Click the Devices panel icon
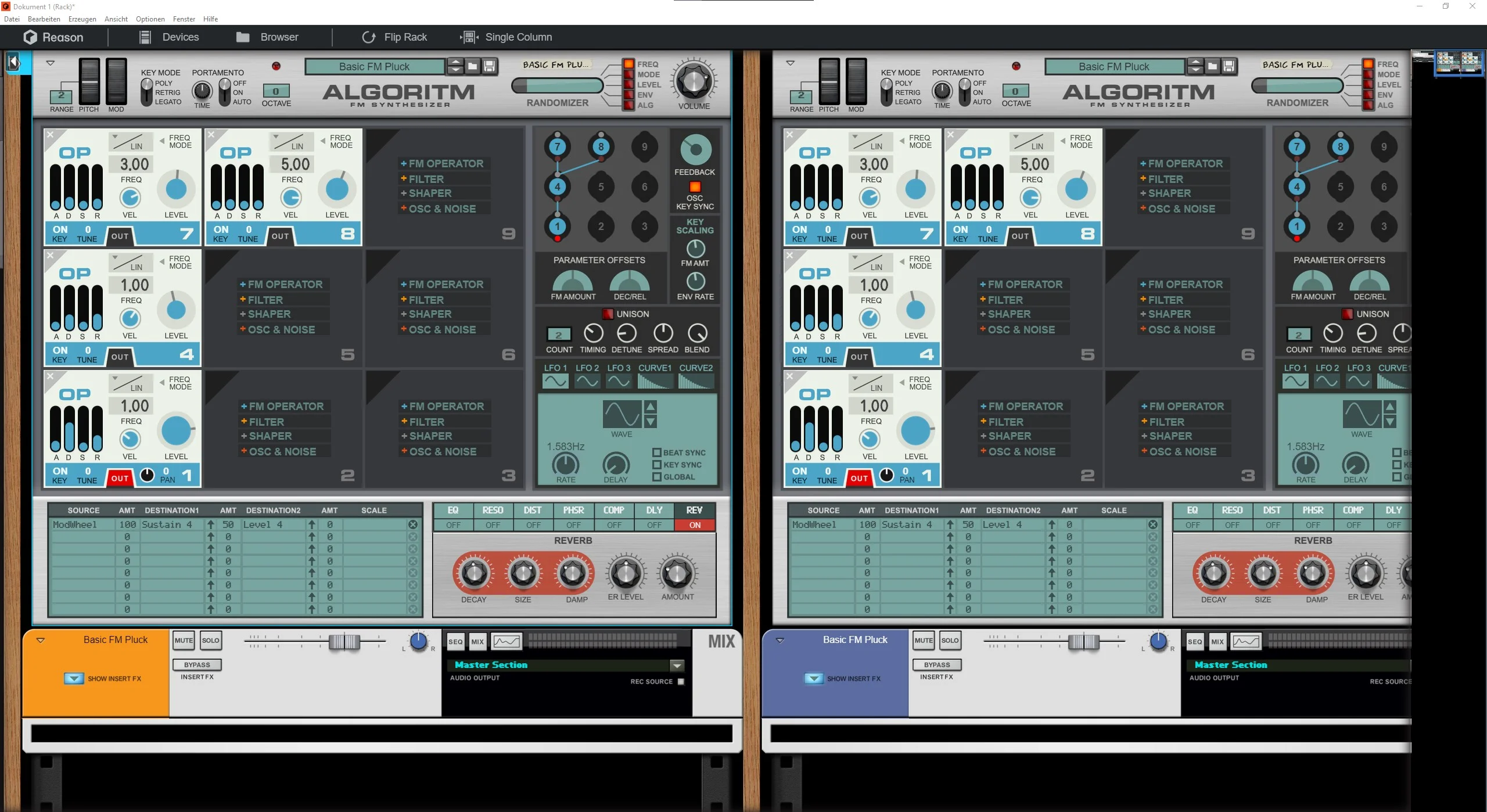Image resolution: width=1487 pixels, height=812 pixels. click(145, 37)
